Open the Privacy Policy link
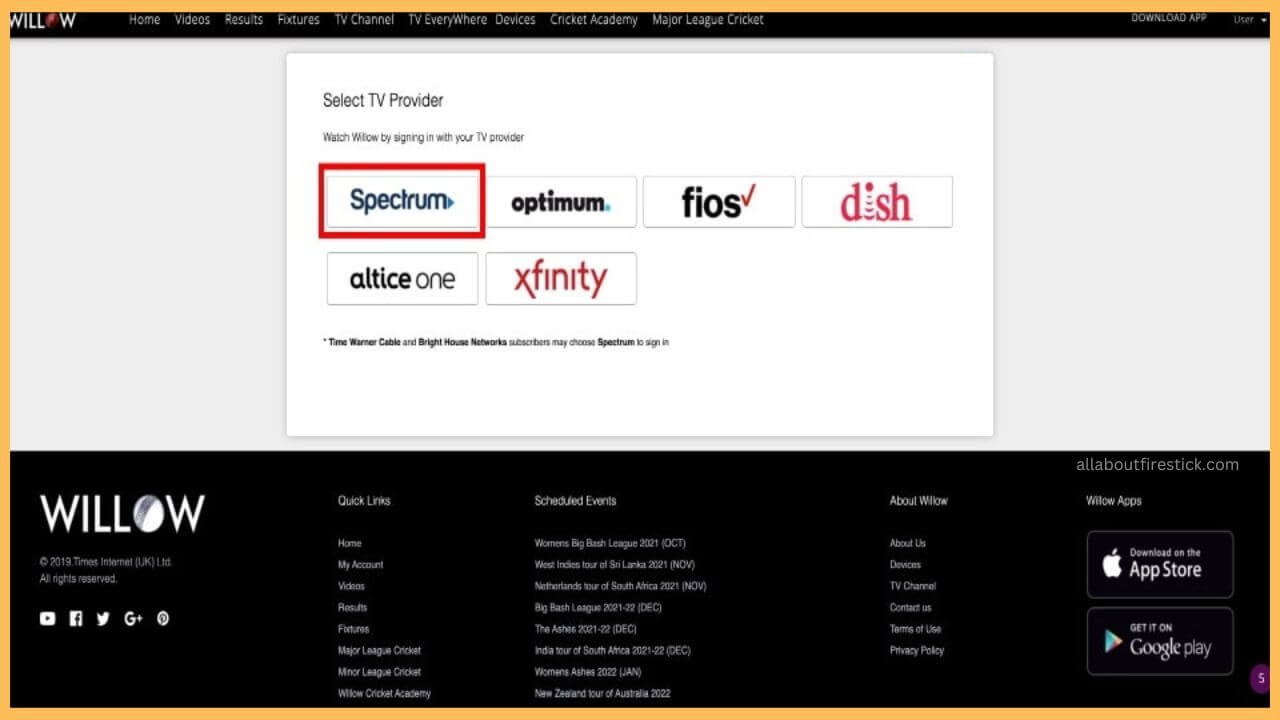The height and width of the screenshot is (720, 1280). pos(916,650)
